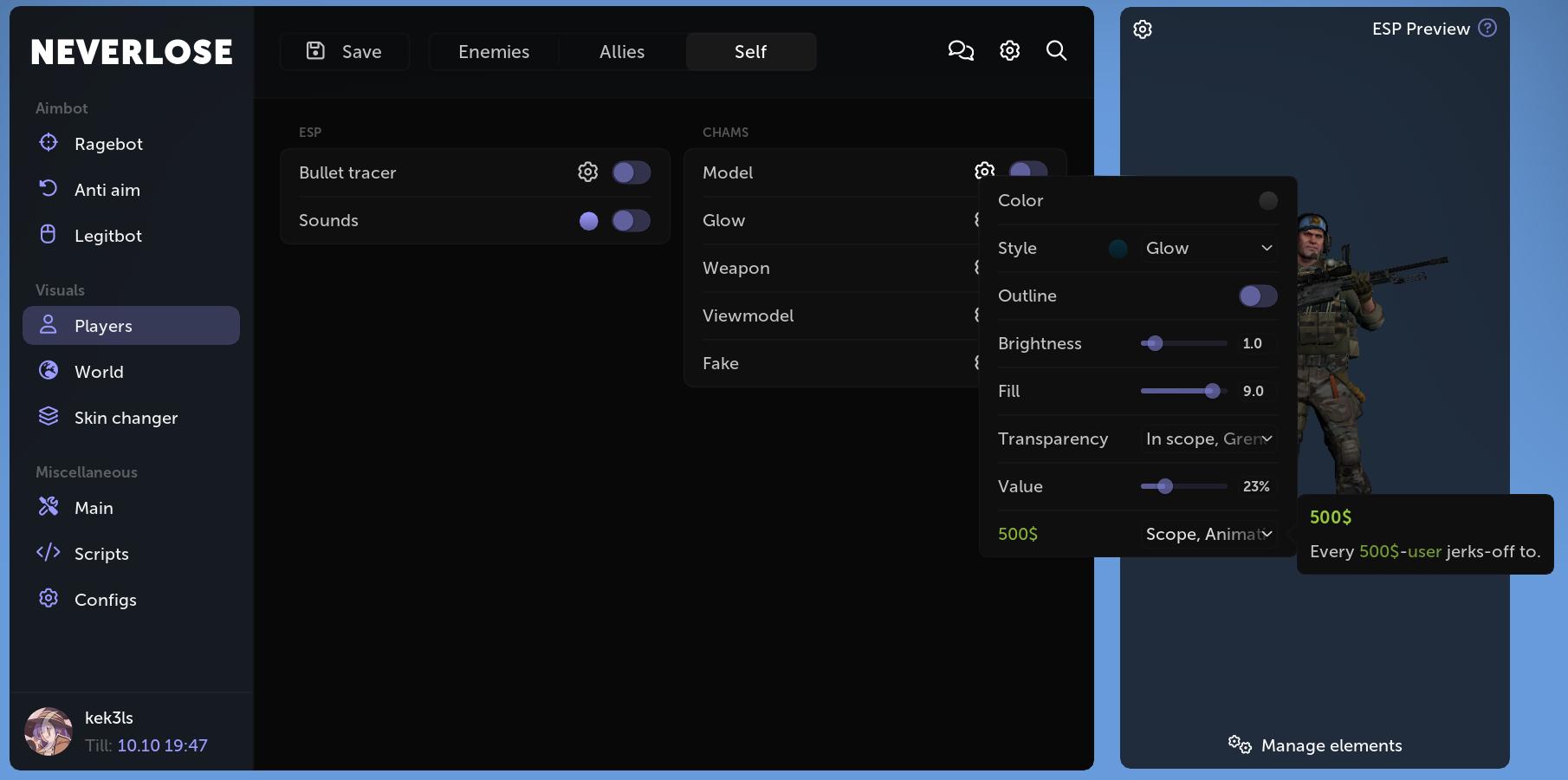1568x780 pixels.
Task: Toggle the Outline switch
Action: coord(1258,296)
